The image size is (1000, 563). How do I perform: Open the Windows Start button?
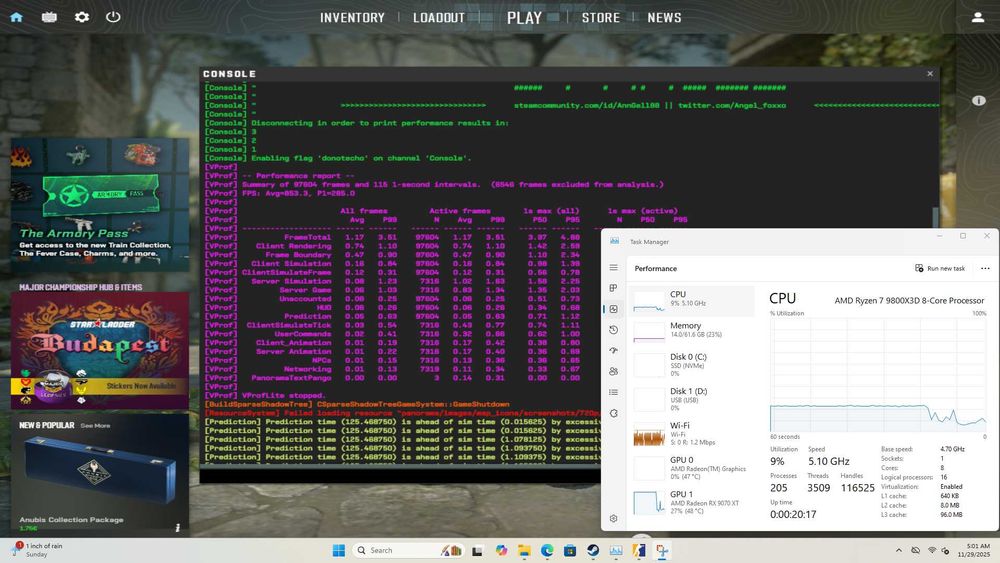(339, 550)
